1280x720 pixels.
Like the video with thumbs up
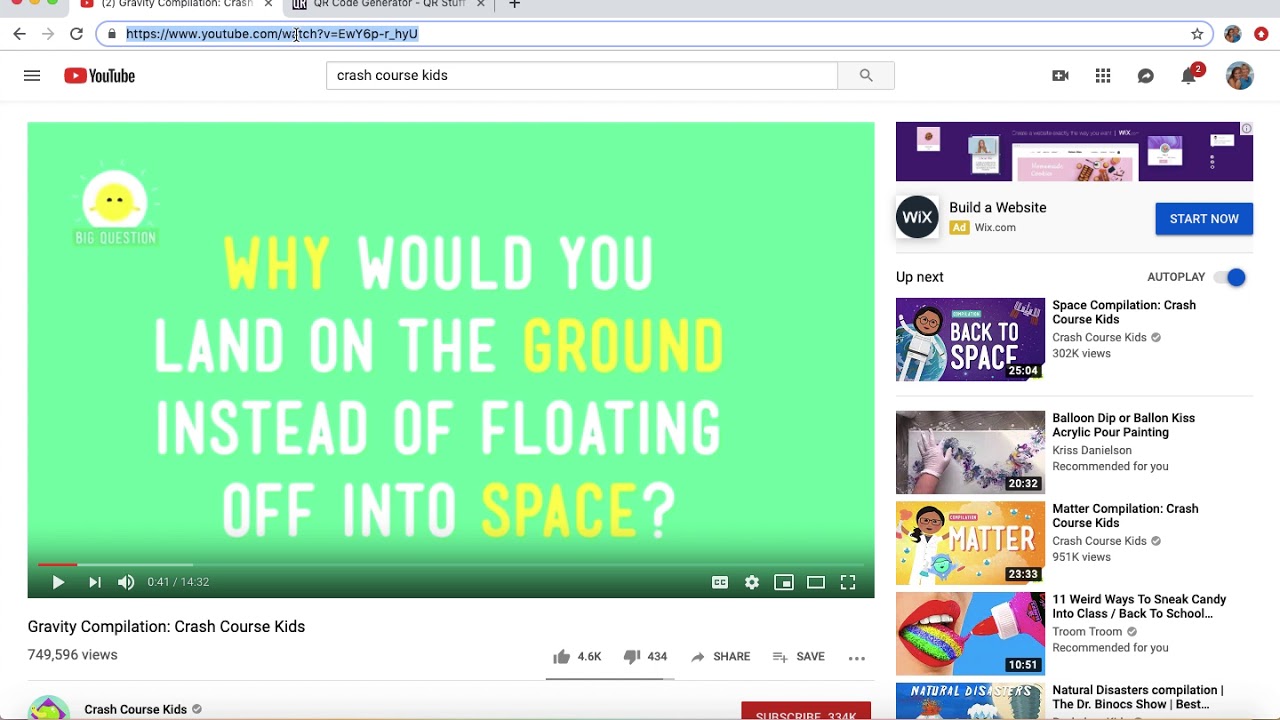[x=577, y=657]
